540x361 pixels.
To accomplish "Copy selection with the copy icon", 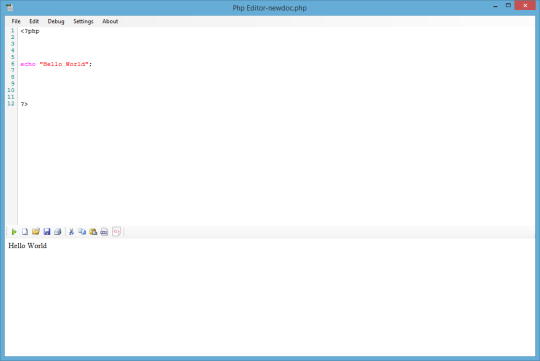I will coord(82,232).
